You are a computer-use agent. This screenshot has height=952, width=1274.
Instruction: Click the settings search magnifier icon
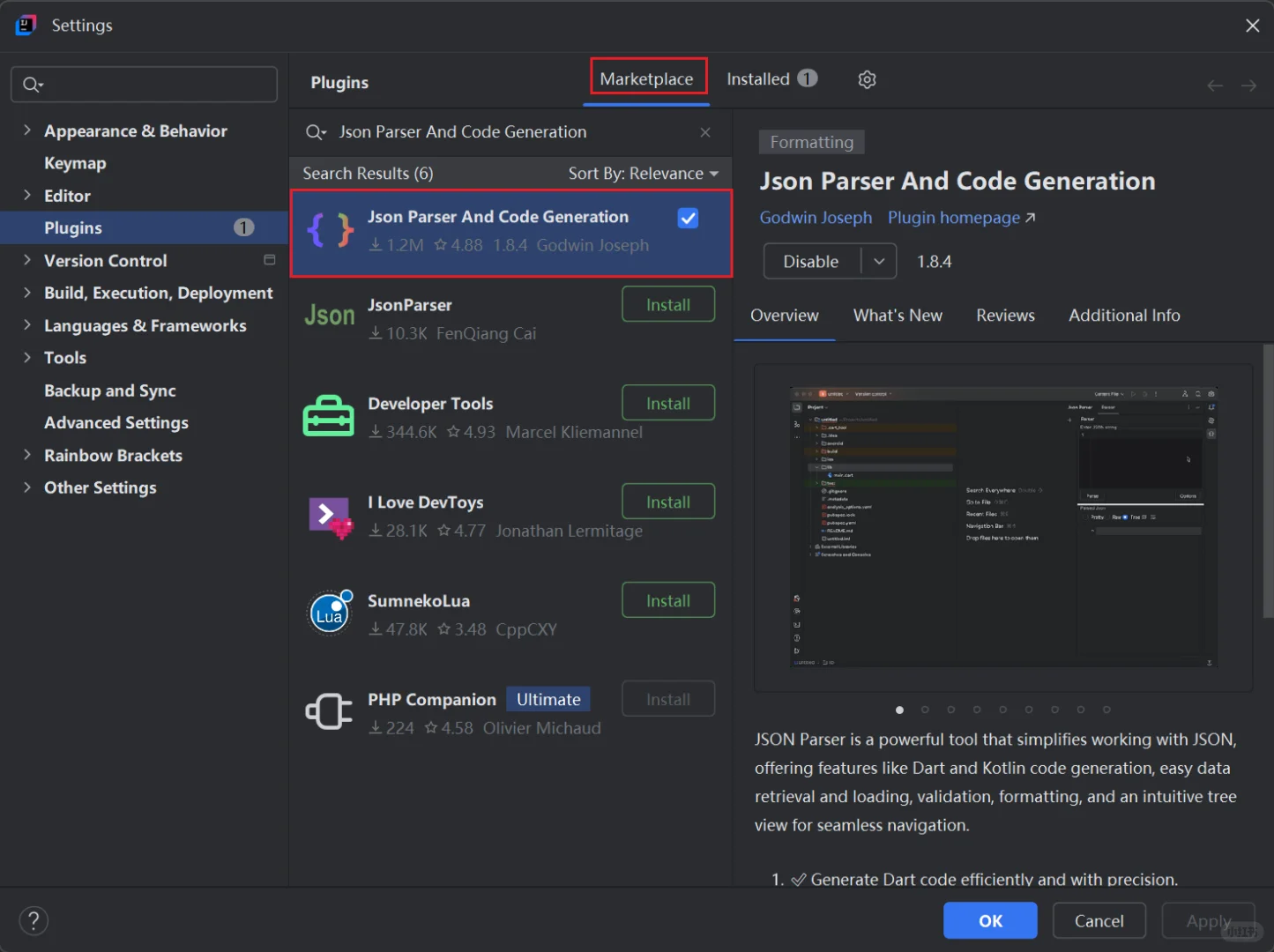(32, 85)
